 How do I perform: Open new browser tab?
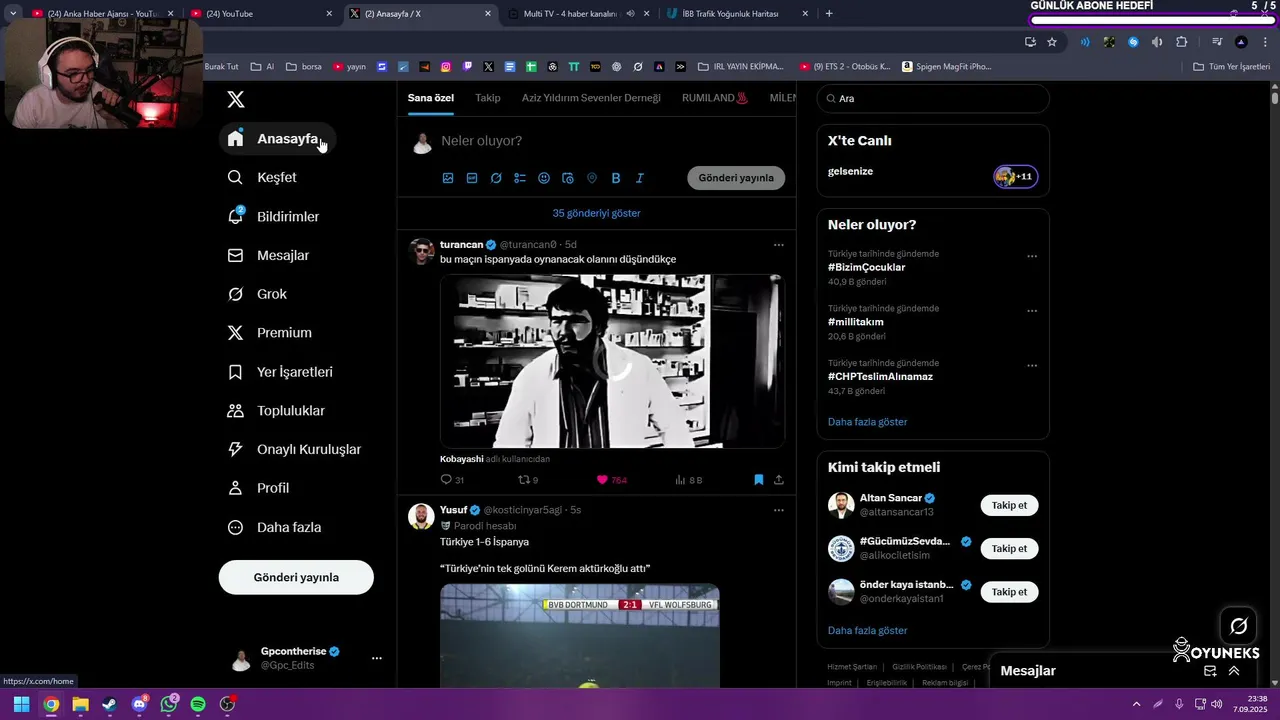click(x=829, y=14)
